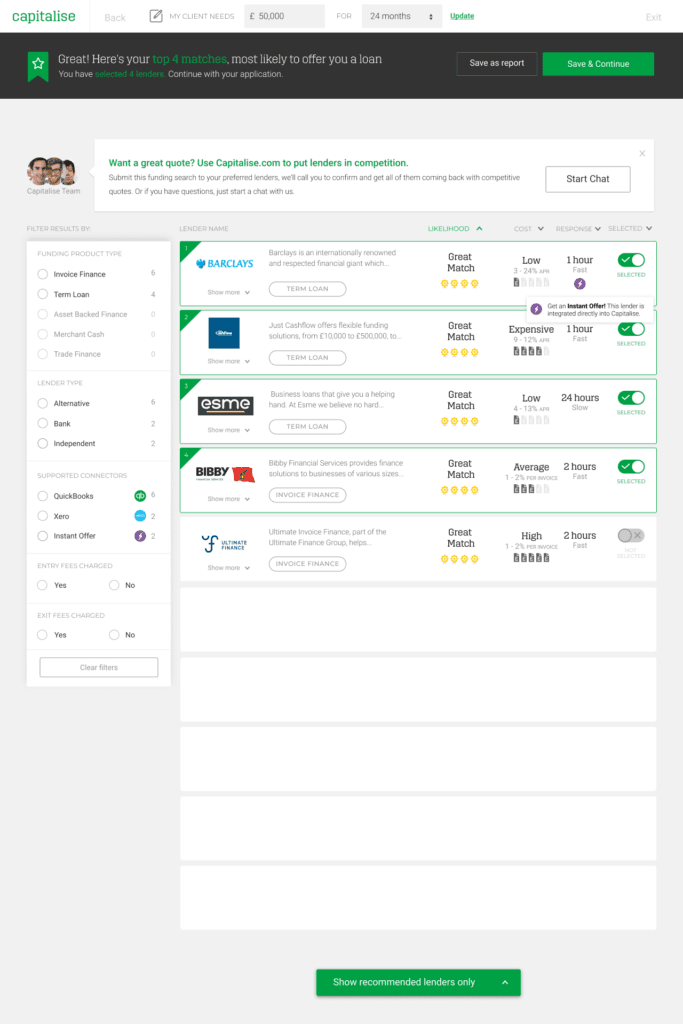This screenshot has width=683, height=1024.
Task: Select the Term Loan filter
Action: tap(42, 295)
